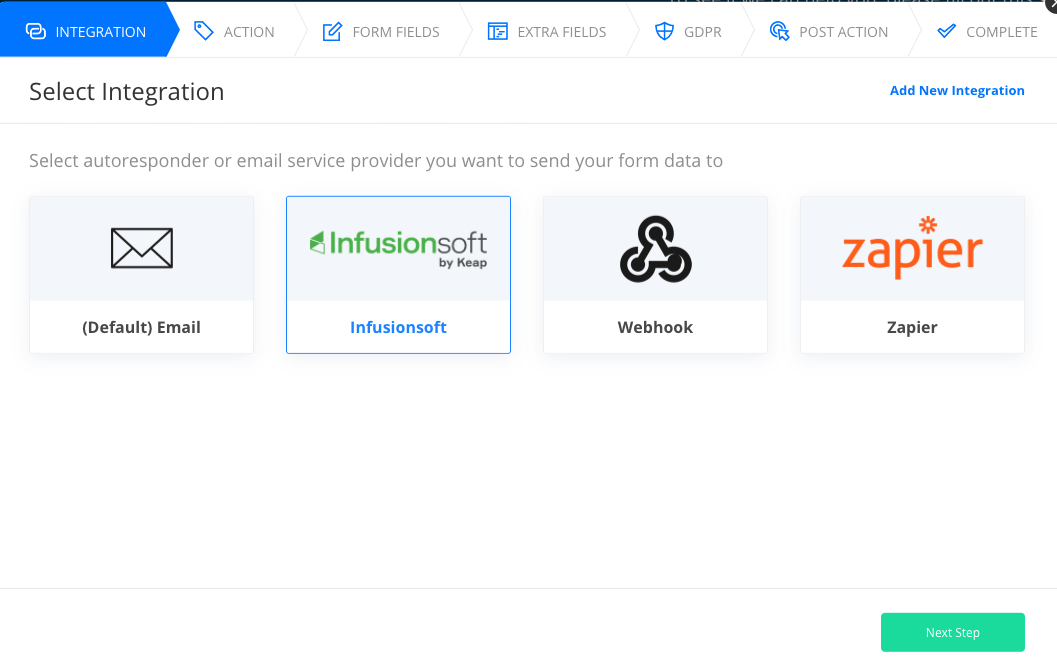Viewport: 1057px width, 665px height.
Task: Open the FORM FIELDS step tab
Action: point(396,32)
